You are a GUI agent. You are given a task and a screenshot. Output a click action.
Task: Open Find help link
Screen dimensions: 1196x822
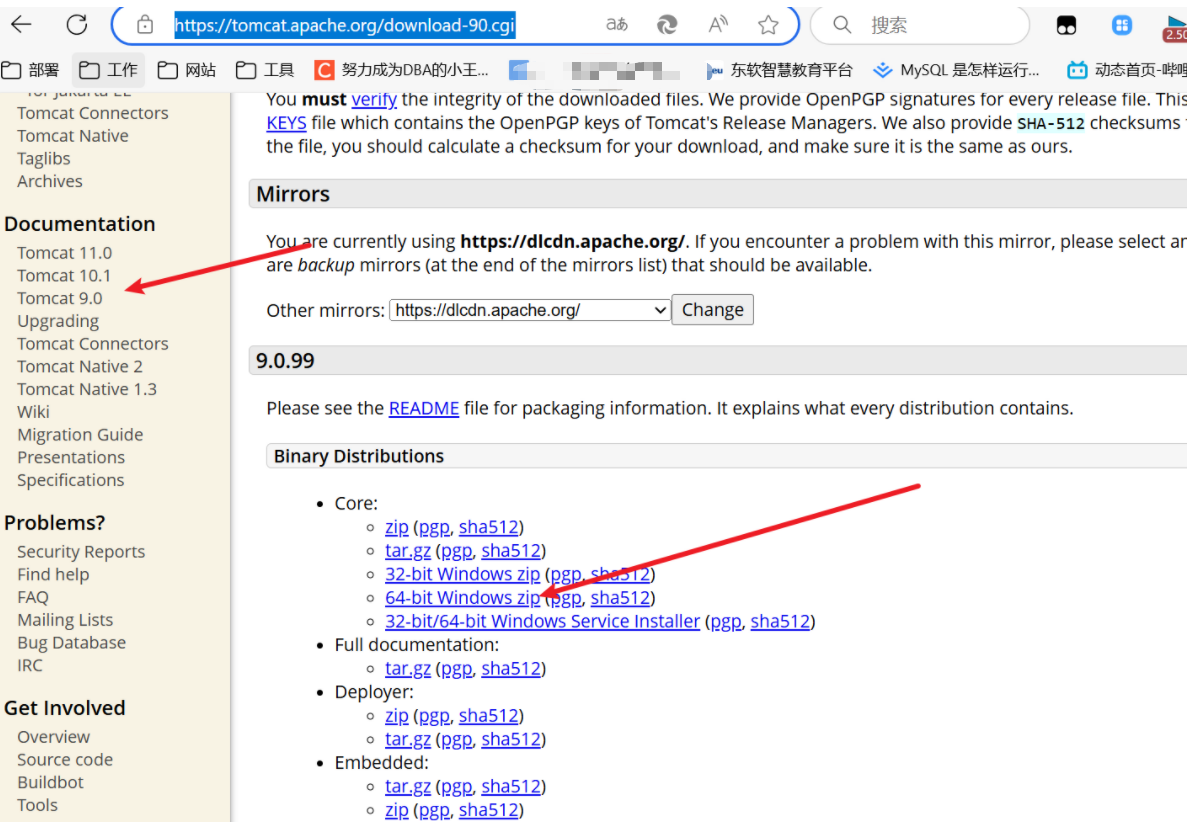click(x=53, y=574)
